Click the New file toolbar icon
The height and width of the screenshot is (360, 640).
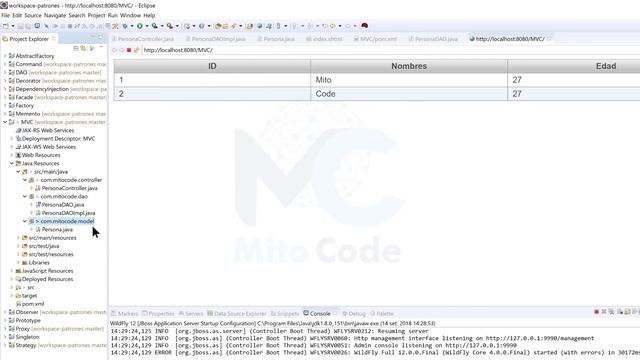tap(6, 26)
